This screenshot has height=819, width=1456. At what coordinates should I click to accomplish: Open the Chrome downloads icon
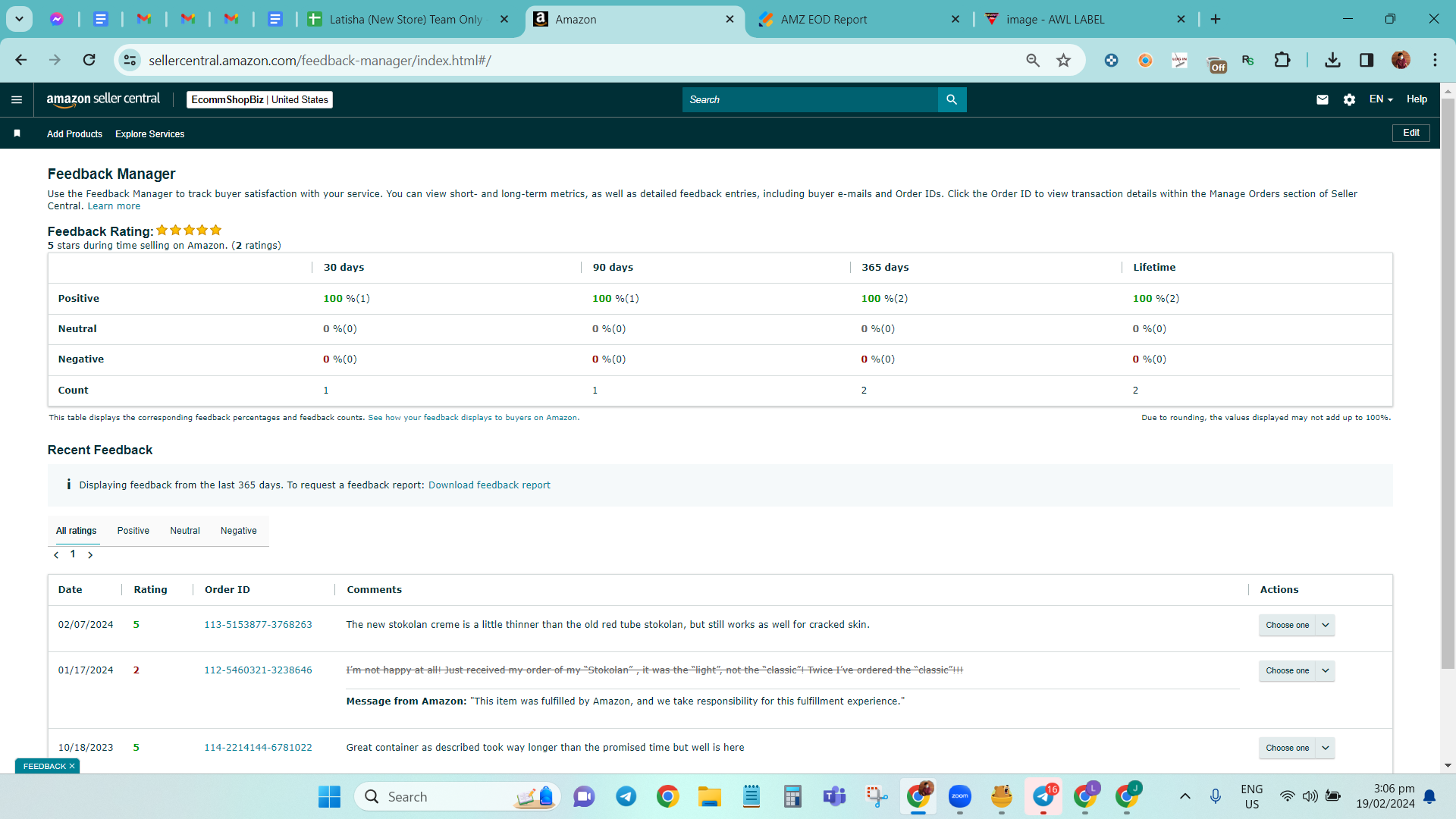coord(1332,60)
